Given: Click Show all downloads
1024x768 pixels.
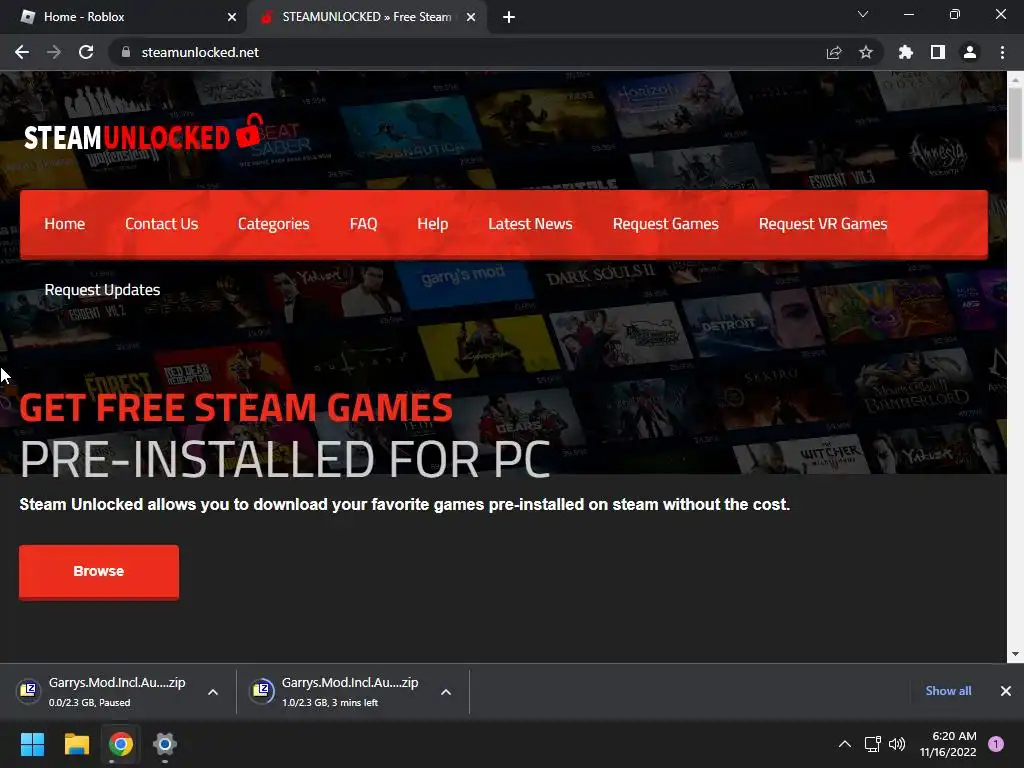Looking at the screenshot, I should 948,691.
